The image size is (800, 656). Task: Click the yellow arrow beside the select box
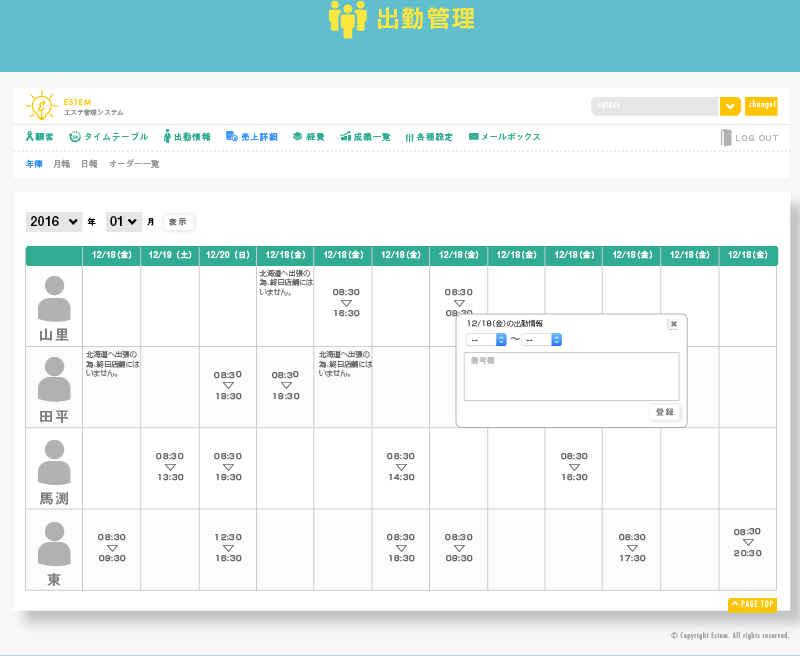730,105
